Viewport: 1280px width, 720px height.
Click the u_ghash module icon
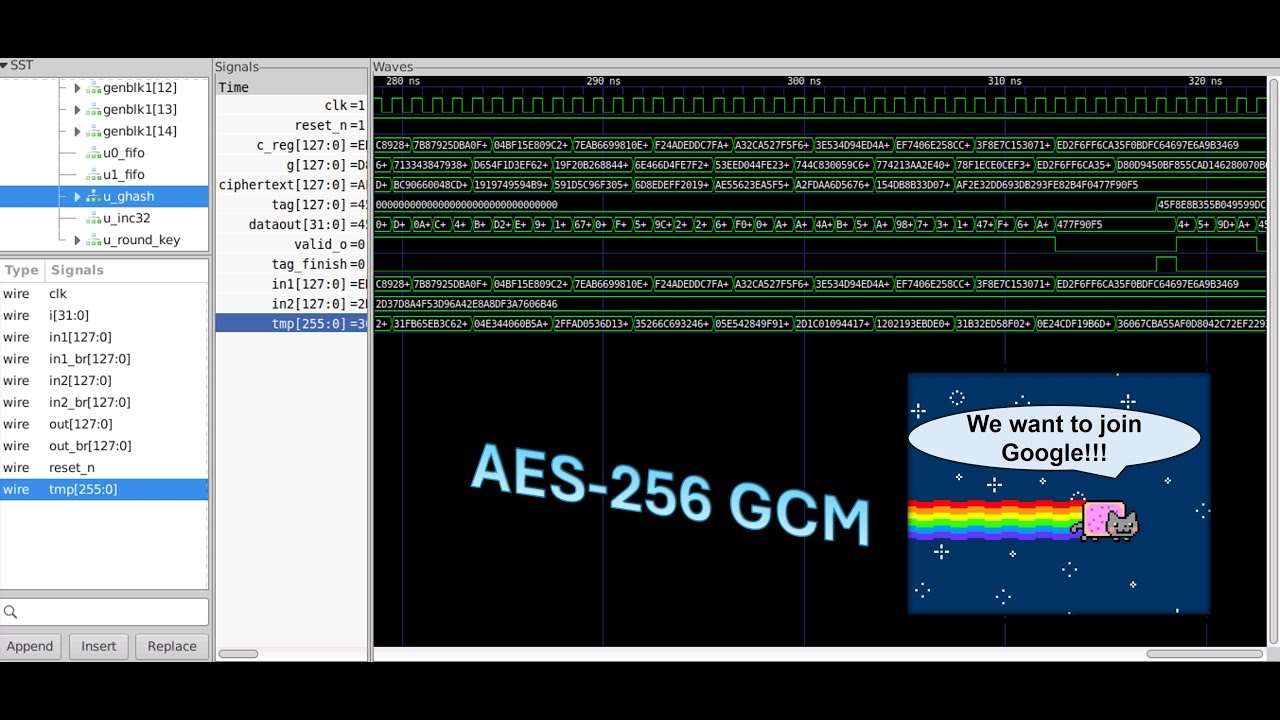click(94, 197)
